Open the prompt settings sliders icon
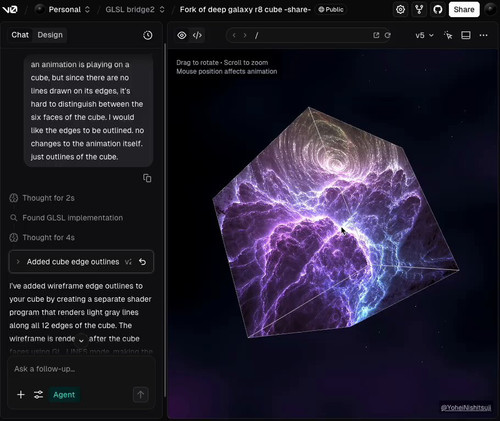This screenshot has width=500, height=421. [39, 395]
